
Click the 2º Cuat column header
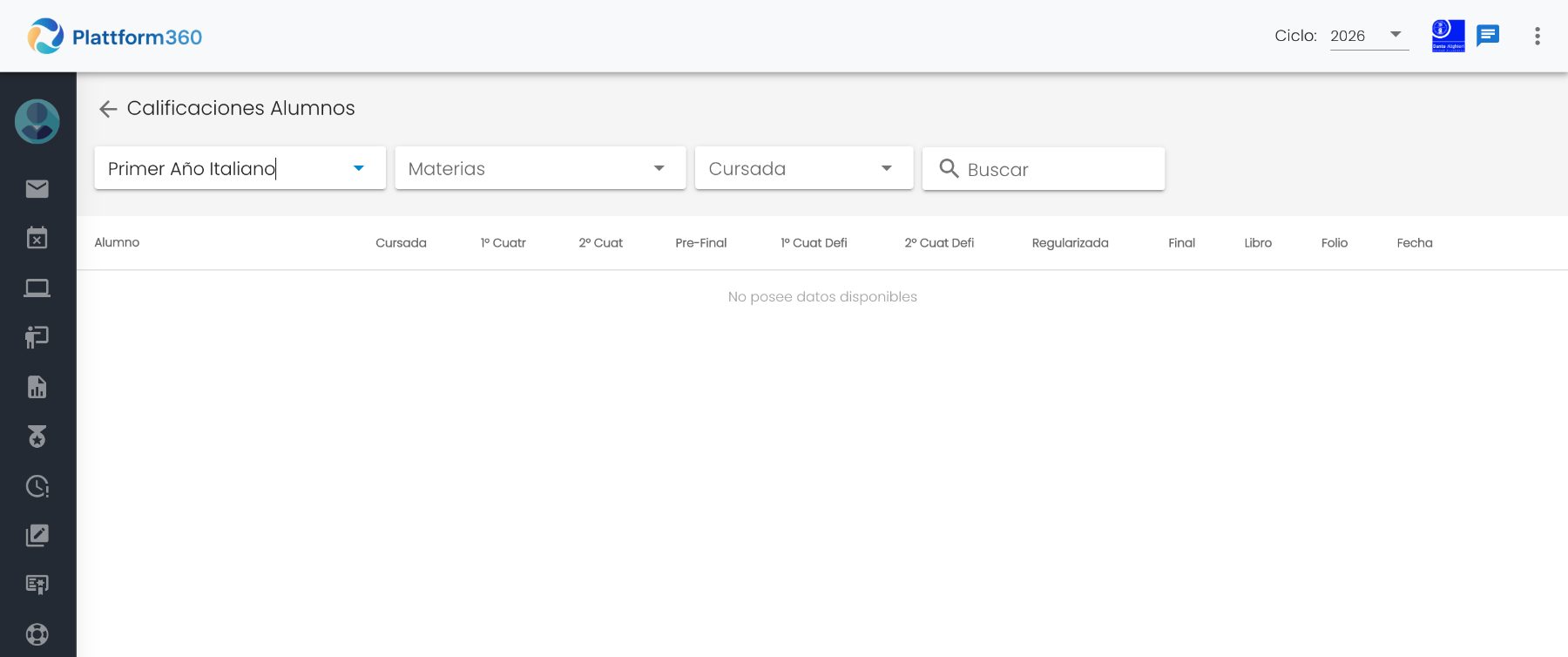click(601, 243)
